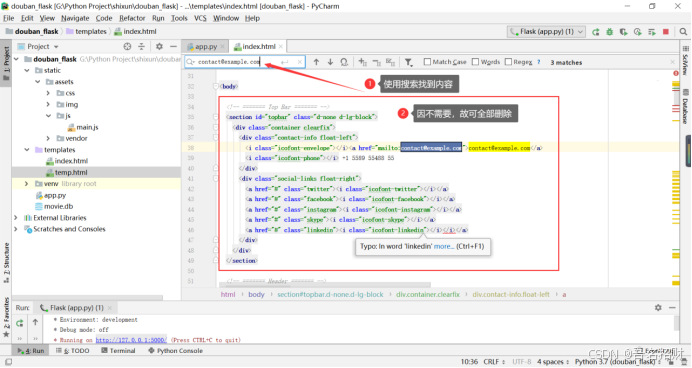This screenshot has width=692, height=368.
Task: Open the File menu
Action: click(8, 18)
